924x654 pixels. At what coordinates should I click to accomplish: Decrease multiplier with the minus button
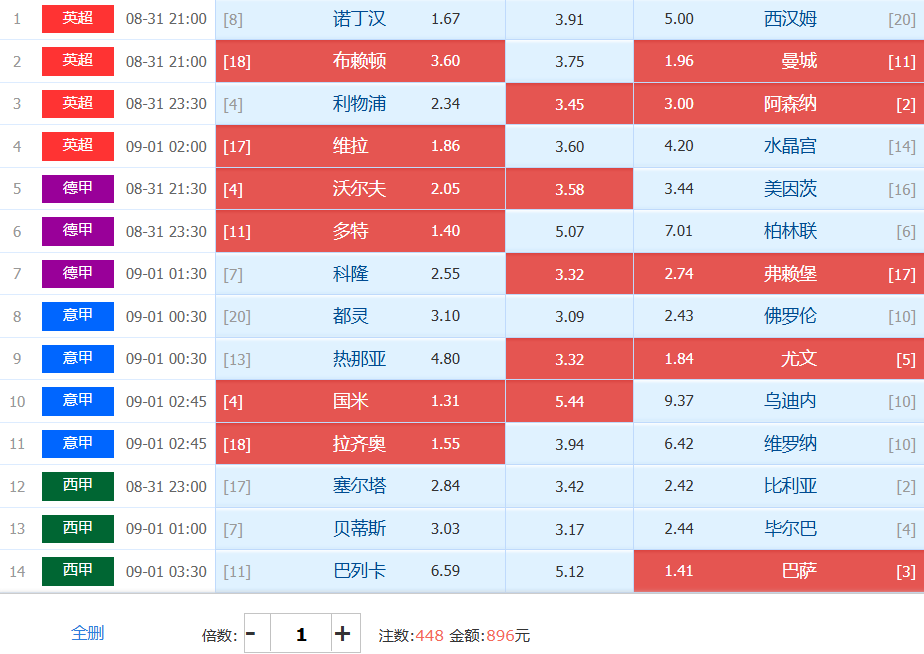coord(257,633)
